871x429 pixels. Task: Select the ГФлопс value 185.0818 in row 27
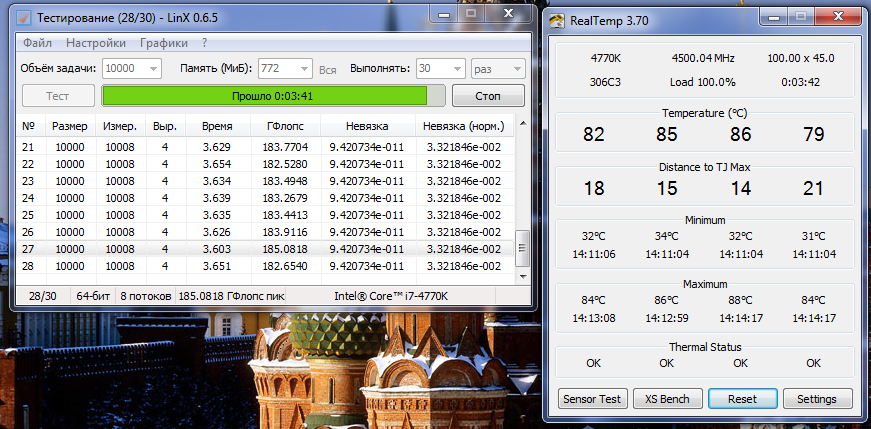click(x=287, y=248)
